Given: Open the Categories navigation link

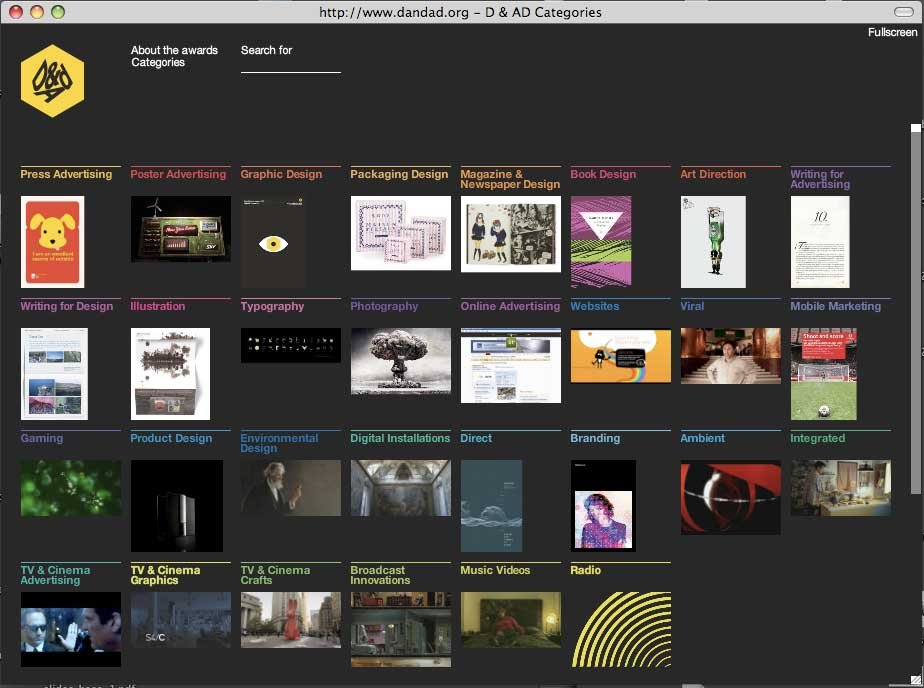Looking at the screenshot, I should 158,62.
